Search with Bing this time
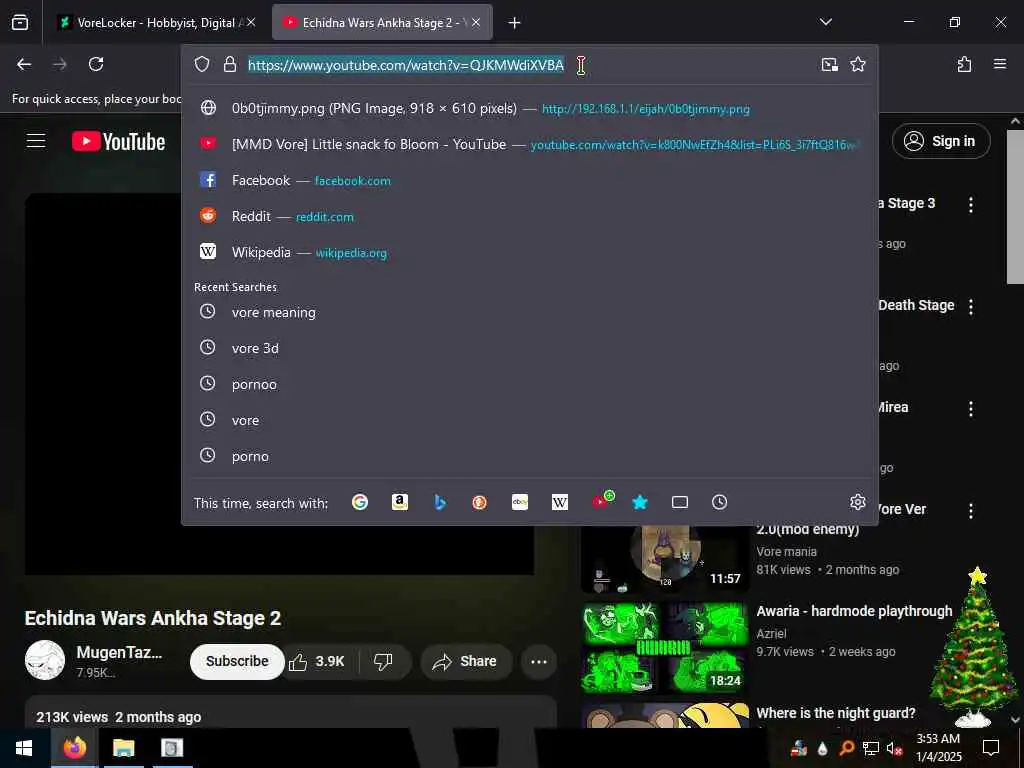The height and width of the screenshot is (768, 1024). 440,502
